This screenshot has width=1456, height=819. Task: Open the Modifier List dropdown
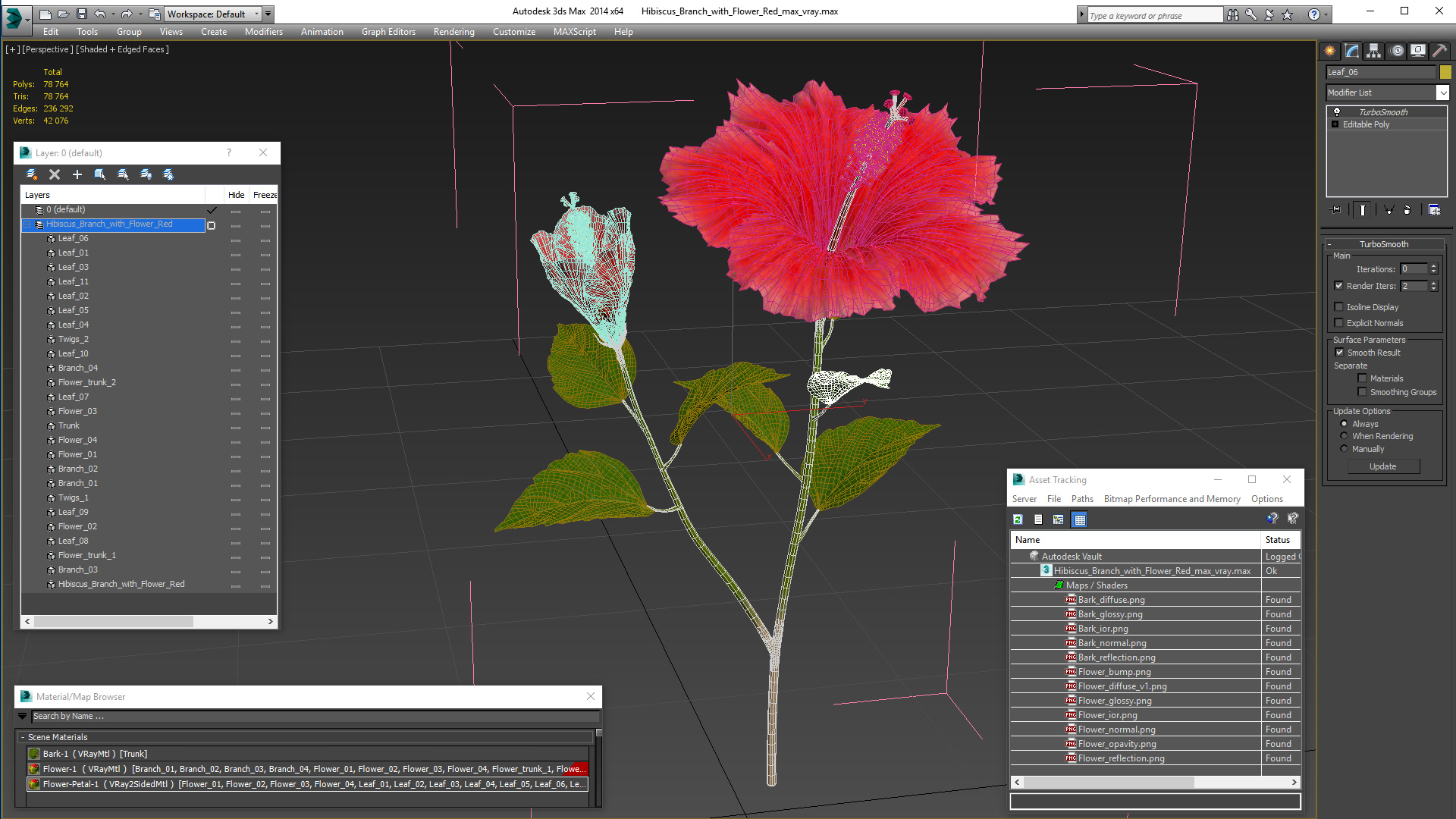coord(1442,93)
